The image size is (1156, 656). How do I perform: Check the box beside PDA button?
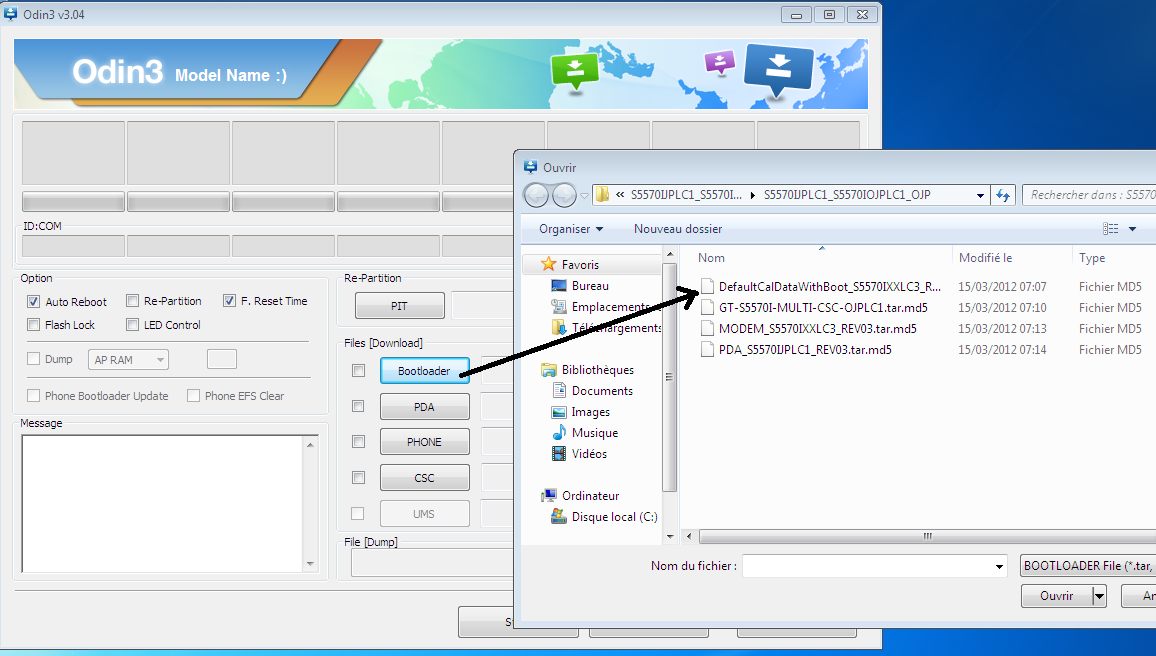pos(358,406)
